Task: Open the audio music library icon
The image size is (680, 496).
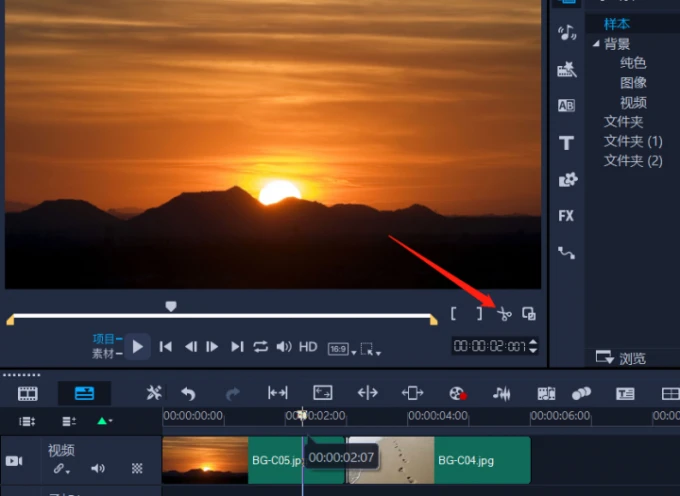Action: click(x=566, y=33)
